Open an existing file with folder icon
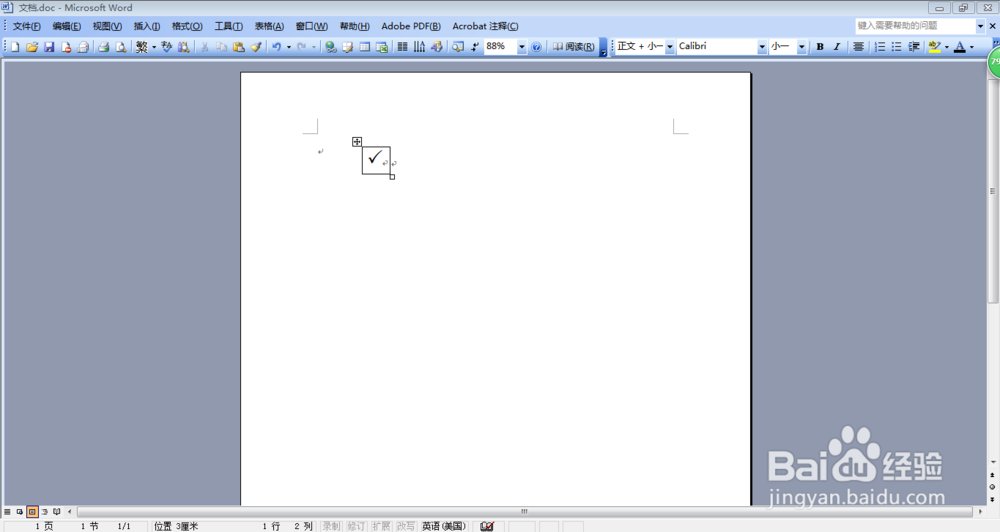 (32, 47)
